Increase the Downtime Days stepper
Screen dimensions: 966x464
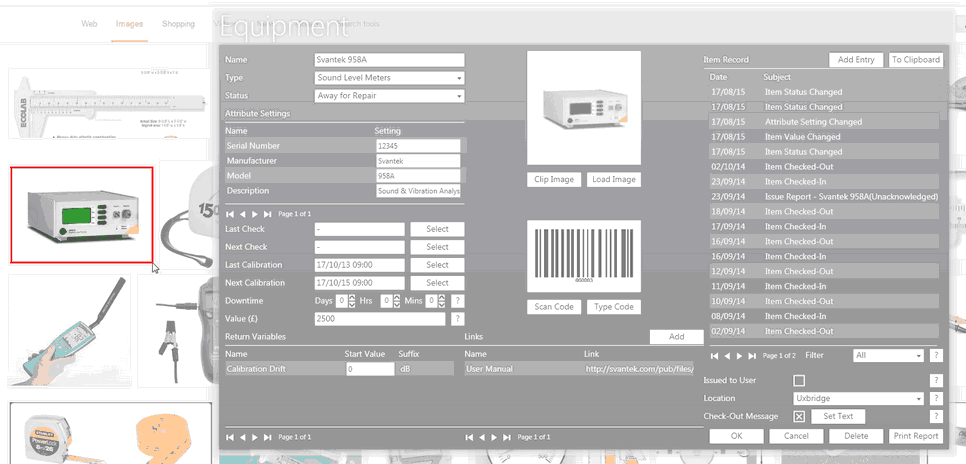click(352, 297)
